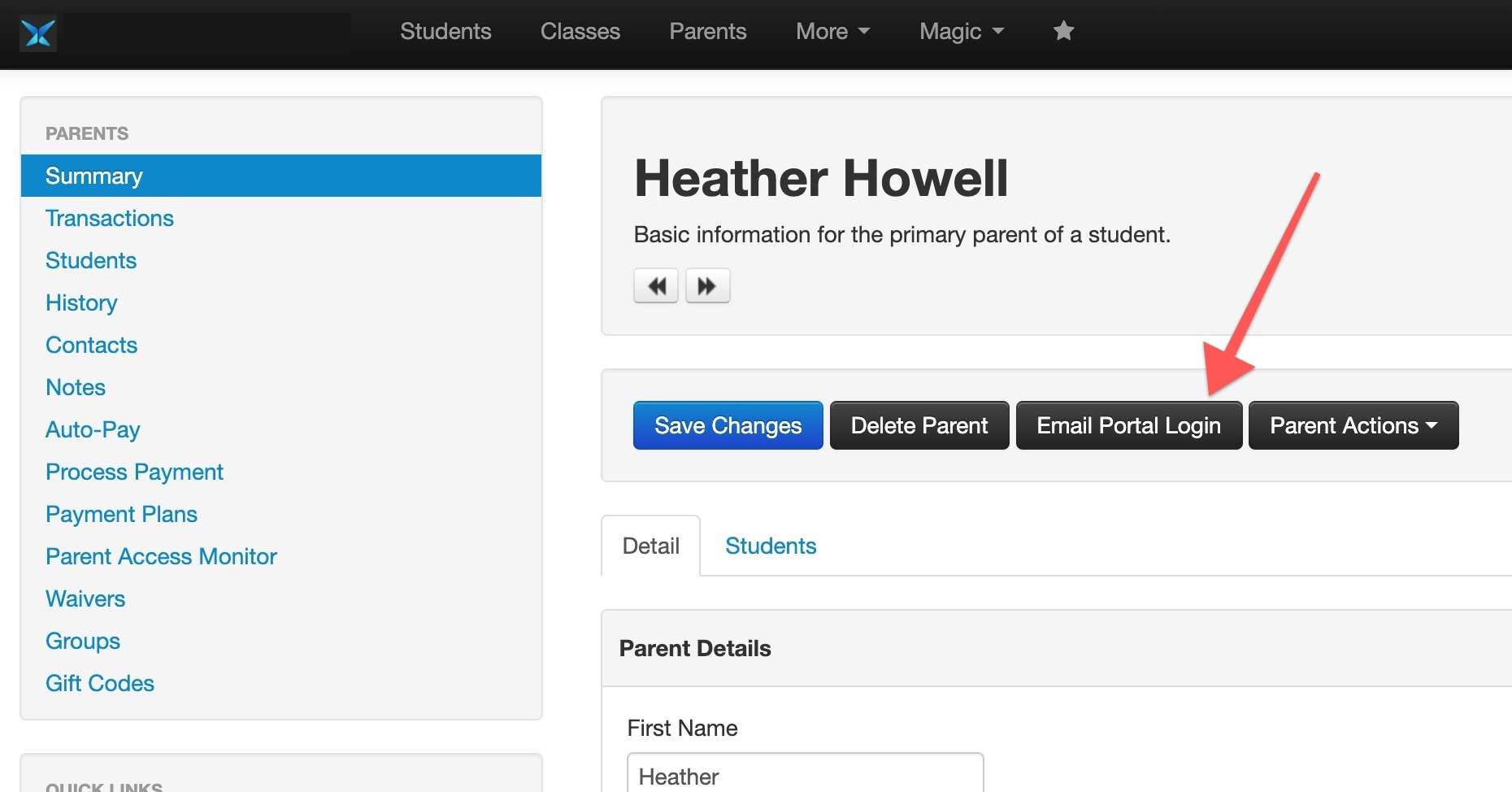1512x792 pixels.
Task: Click the Delete Parent button
Action: pyautogui.click(x=919, y=425)
